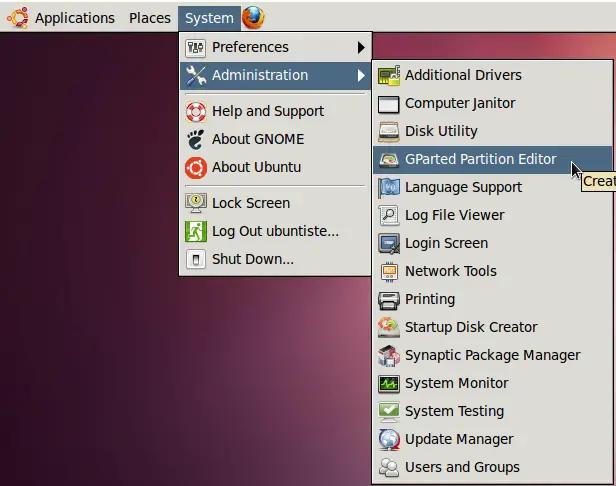Close the System menu via its label
This screenshot has height=486, width=616.
click(209, 18)
